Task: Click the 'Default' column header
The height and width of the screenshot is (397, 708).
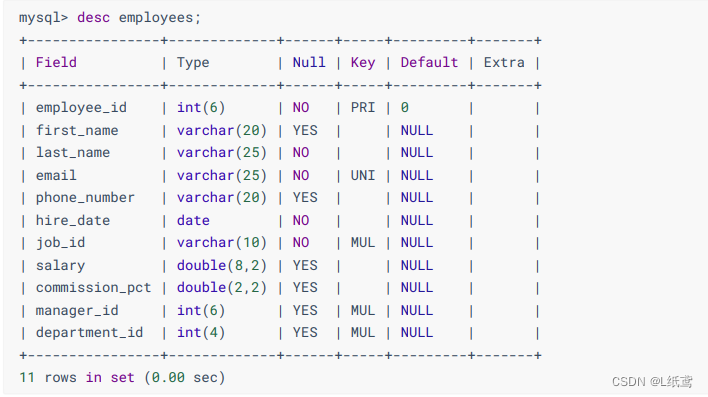Action: tap(429, 62)
